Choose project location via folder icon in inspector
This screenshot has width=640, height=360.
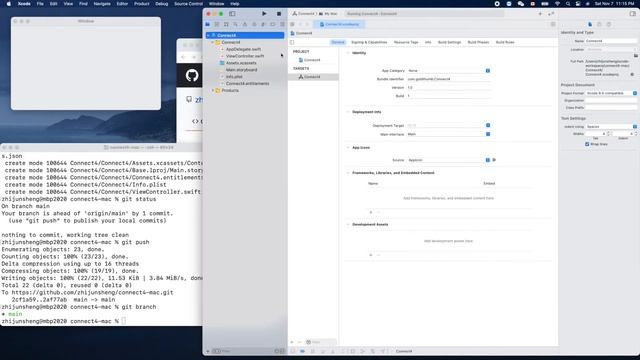pyautogui.click(x=636, y=56)
